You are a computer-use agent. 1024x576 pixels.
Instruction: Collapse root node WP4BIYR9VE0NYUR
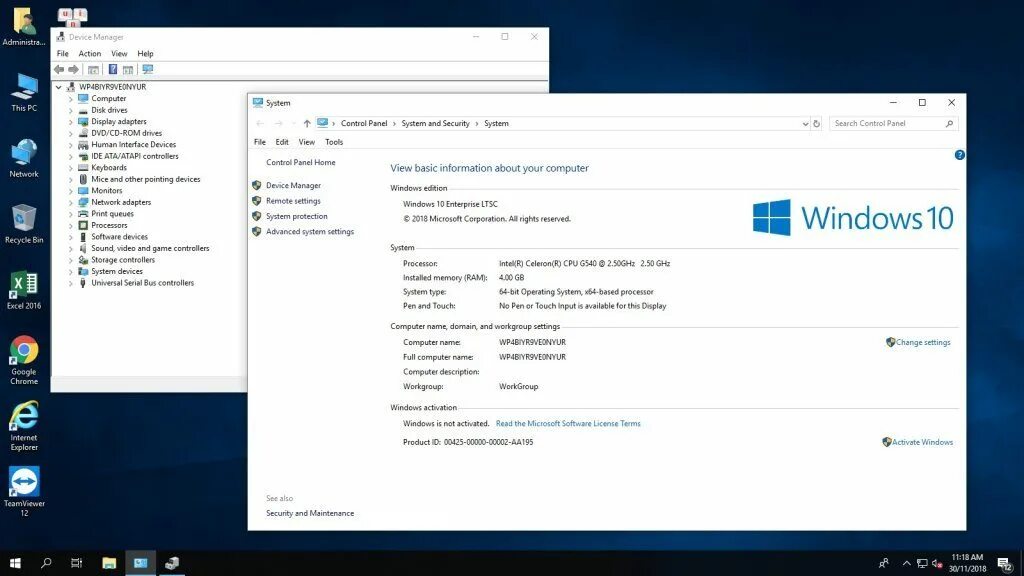[x=59, y=87]
